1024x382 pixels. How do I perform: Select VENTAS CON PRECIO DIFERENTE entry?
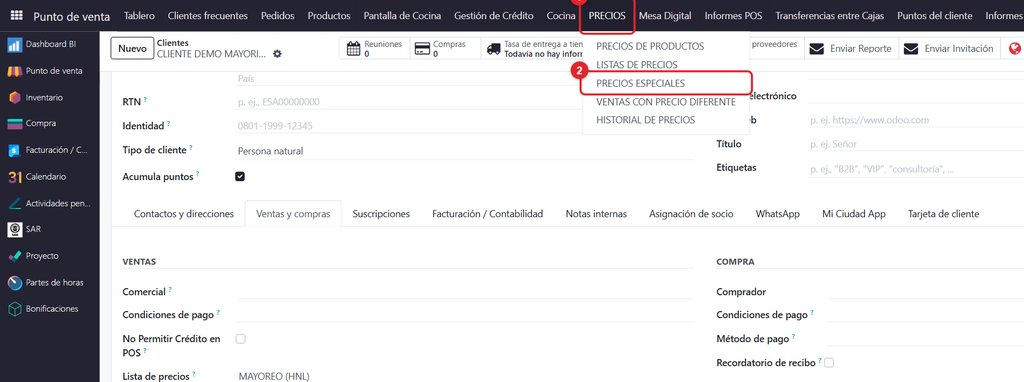[665, 102]
